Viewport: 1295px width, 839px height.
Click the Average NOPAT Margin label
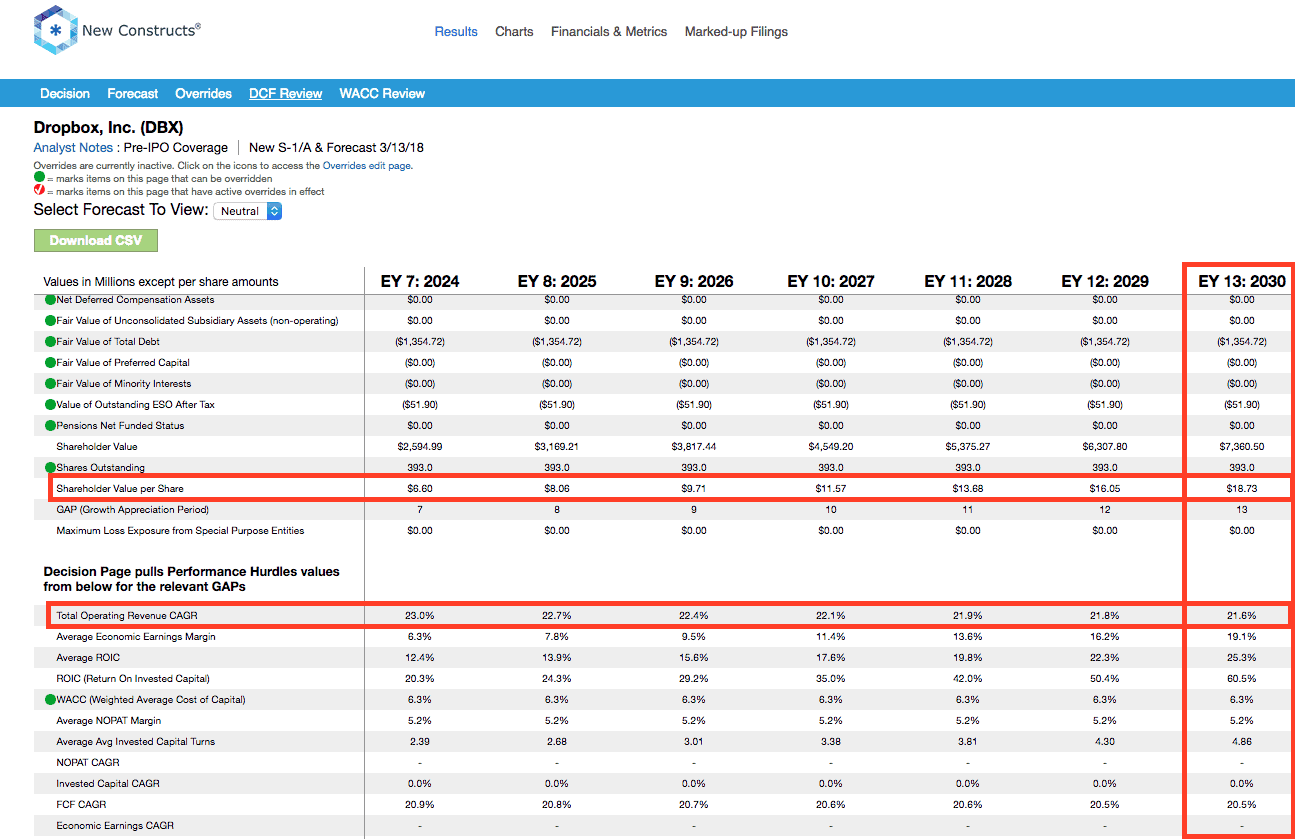[108, 721]
